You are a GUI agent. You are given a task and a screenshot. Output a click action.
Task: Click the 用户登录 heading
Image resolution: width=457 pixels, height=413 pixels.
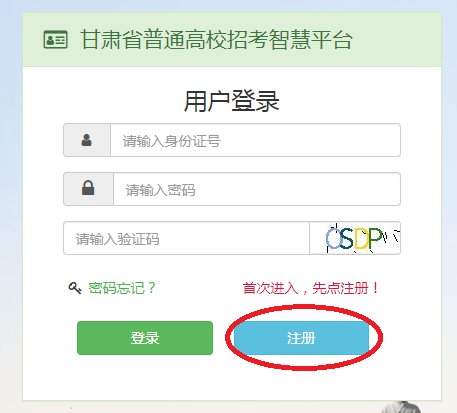(x=232, y=101)
